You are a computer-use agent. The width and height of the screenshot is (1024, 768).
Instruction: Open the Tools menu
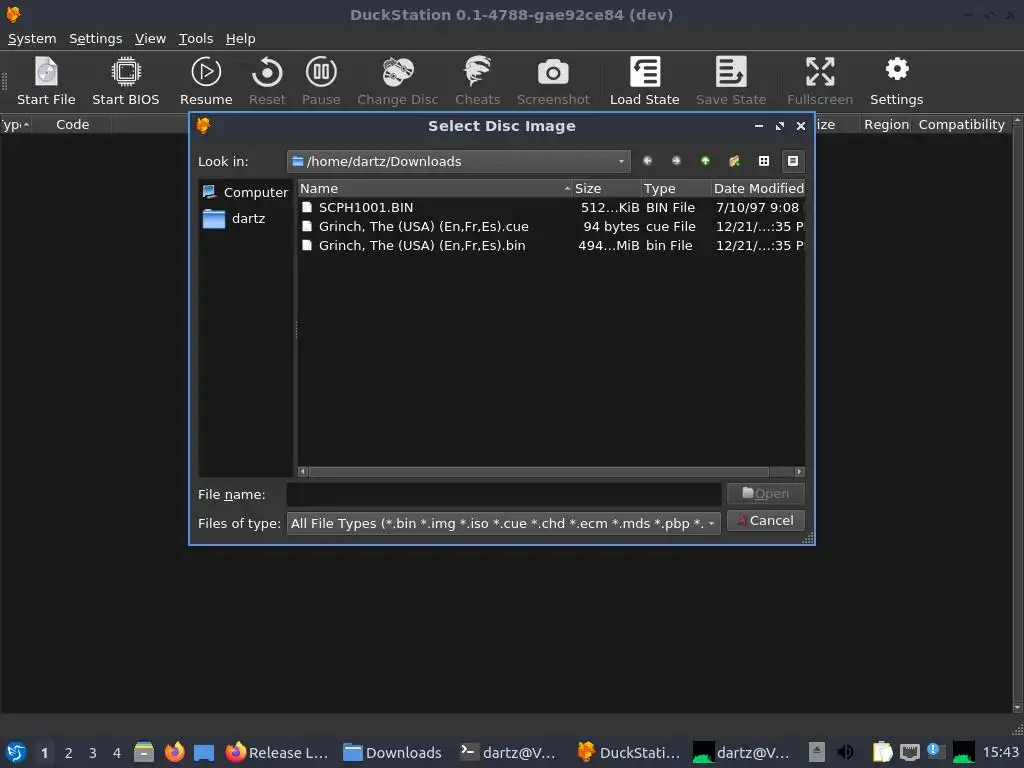pos(196,39)
